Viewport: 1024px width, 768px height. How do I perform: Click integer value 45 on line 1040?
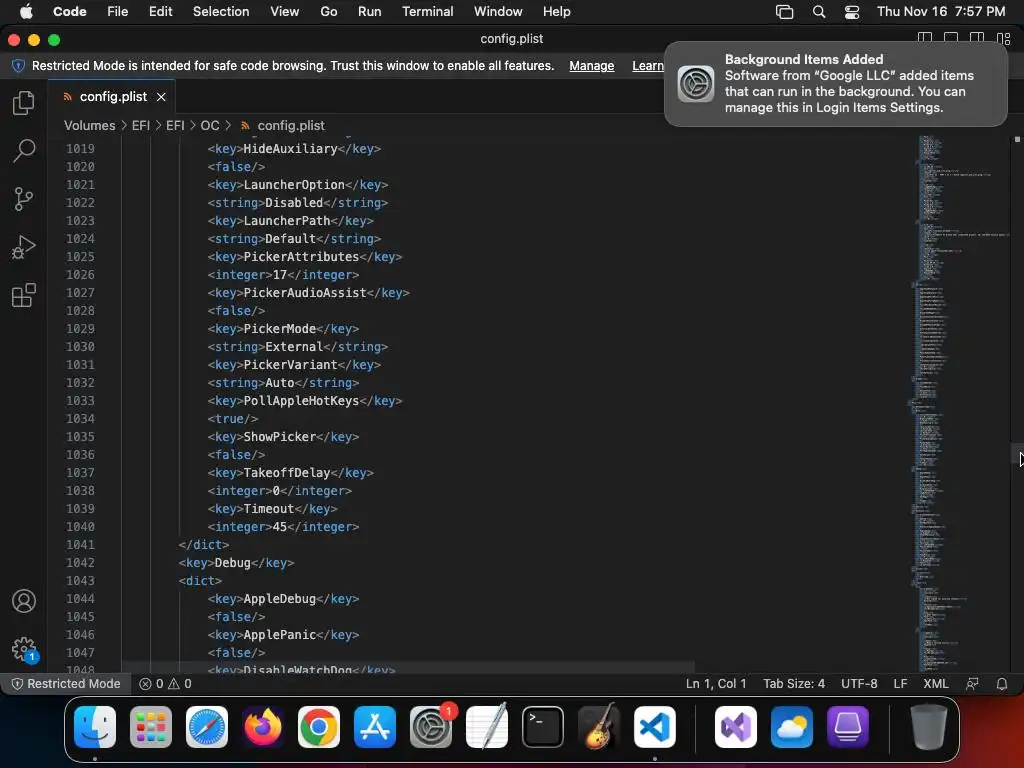[280, 527]
